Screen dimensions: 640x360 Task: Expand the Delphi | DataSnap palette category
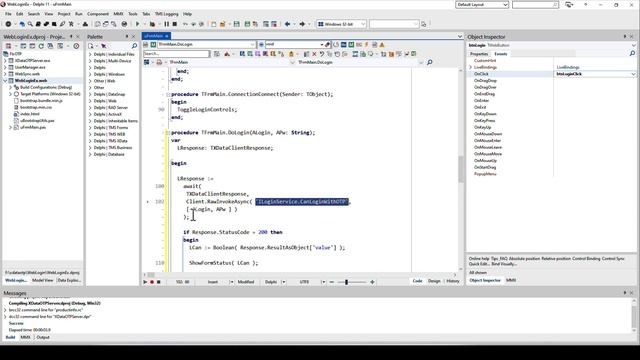coord(90,94)
